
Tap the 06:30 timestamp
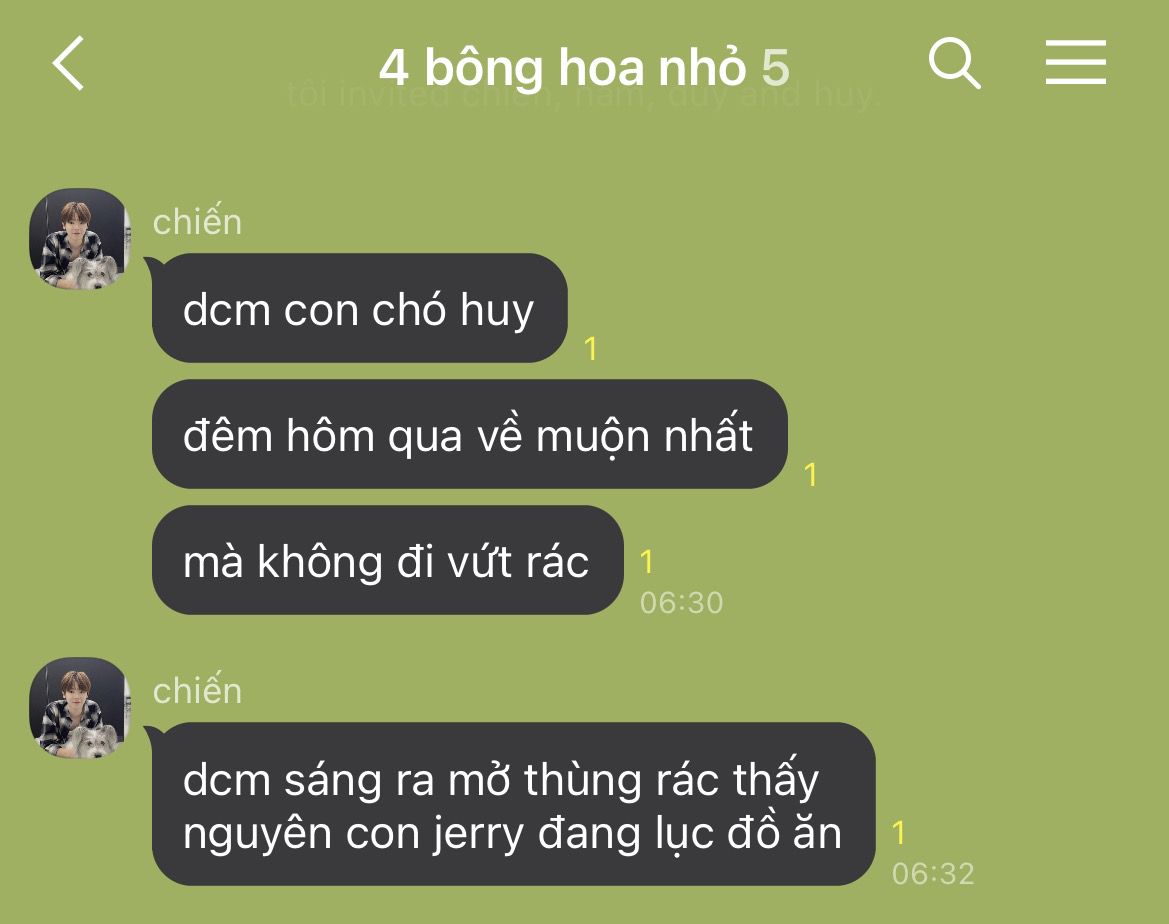tap(681, 603)
